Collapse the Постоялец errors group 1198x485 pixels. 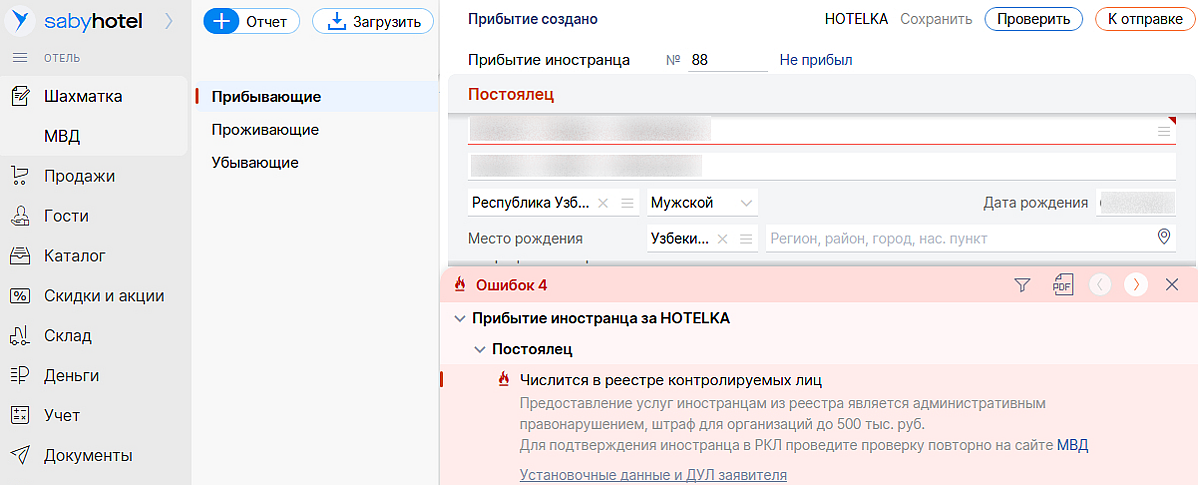[480, 350]
